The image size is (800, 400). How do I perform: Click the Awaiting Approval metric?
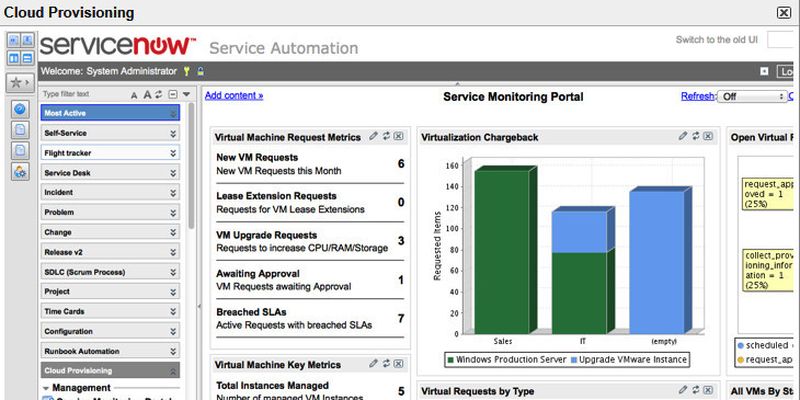coord(310,280)
